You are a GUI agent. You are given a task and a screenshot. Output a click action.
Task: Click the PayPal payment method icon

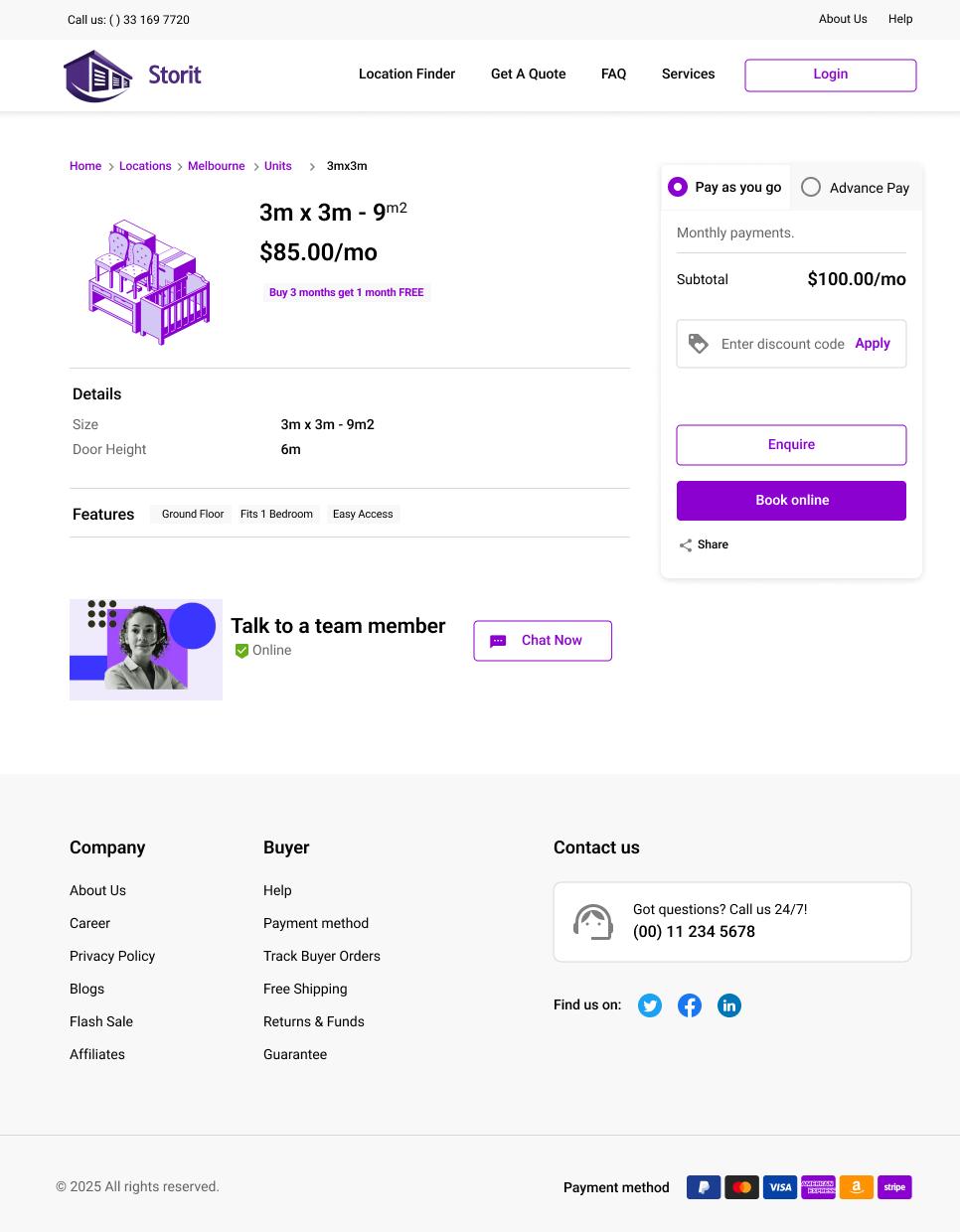(704, 1187)
